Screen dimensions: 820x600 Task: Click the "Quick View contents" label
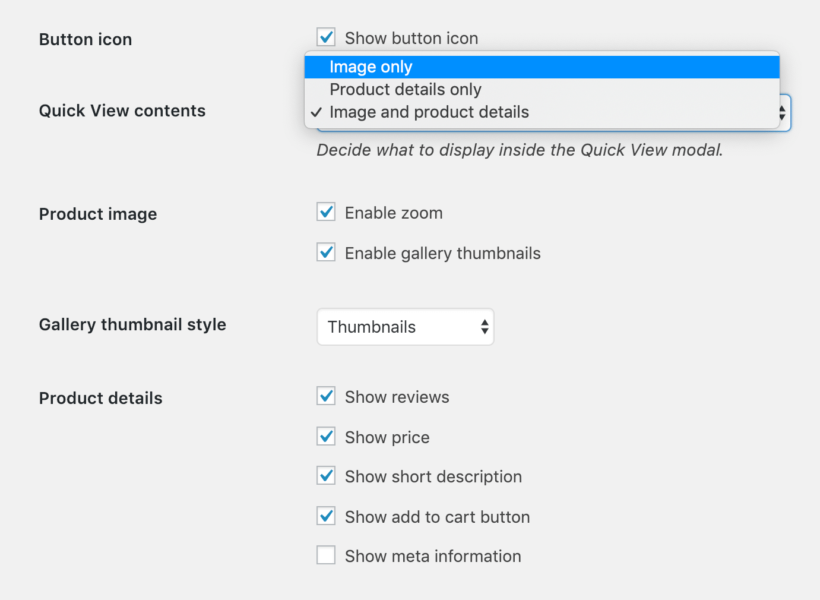click(122, 111)
